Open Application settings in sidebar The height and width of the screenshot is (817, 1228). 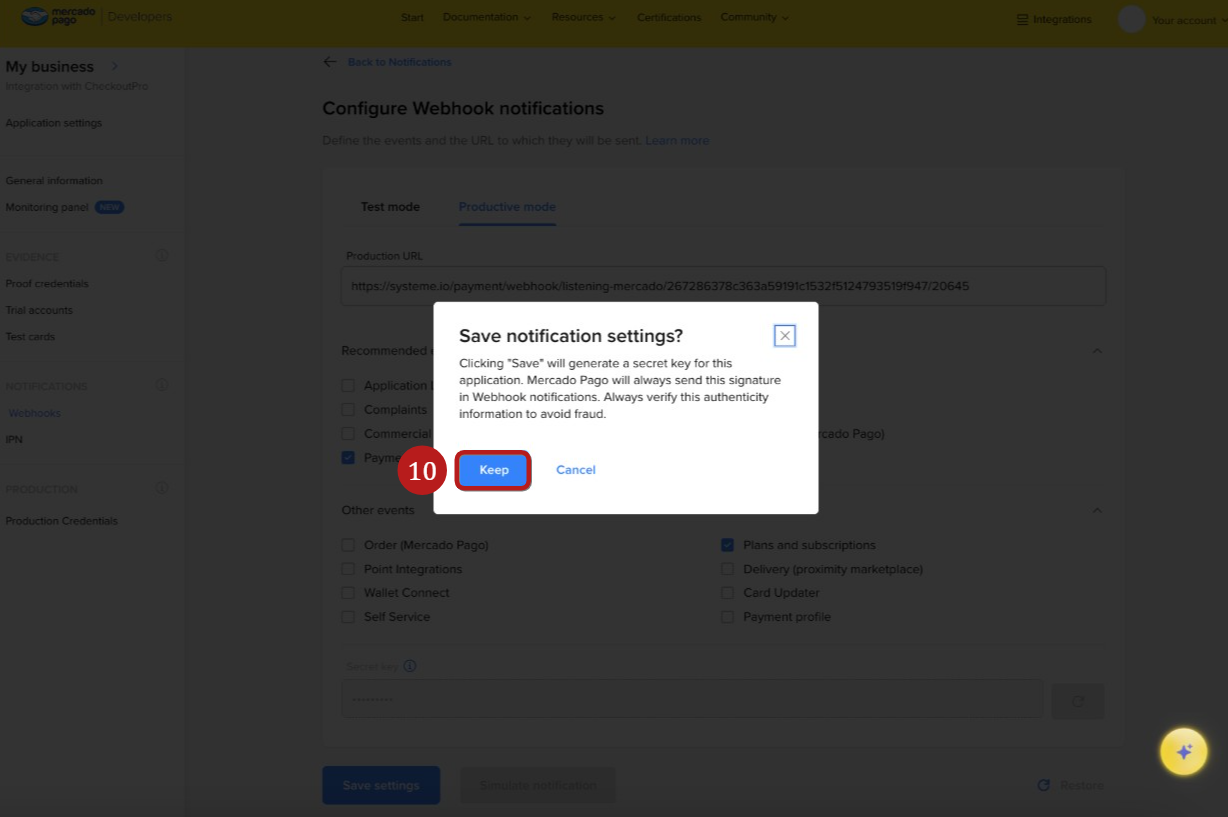(x=54, y=123)
